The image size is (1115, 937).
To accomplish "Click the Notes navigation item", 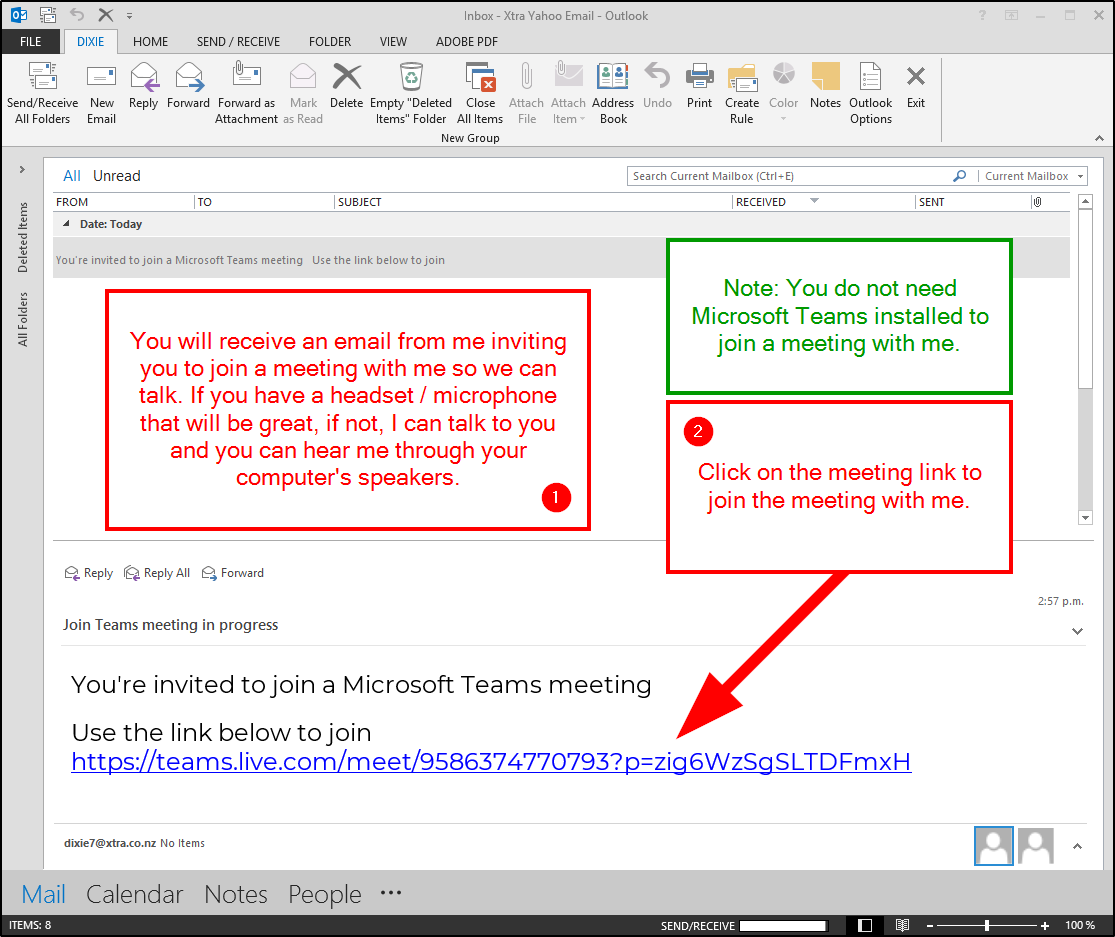I will click(235, 894).
